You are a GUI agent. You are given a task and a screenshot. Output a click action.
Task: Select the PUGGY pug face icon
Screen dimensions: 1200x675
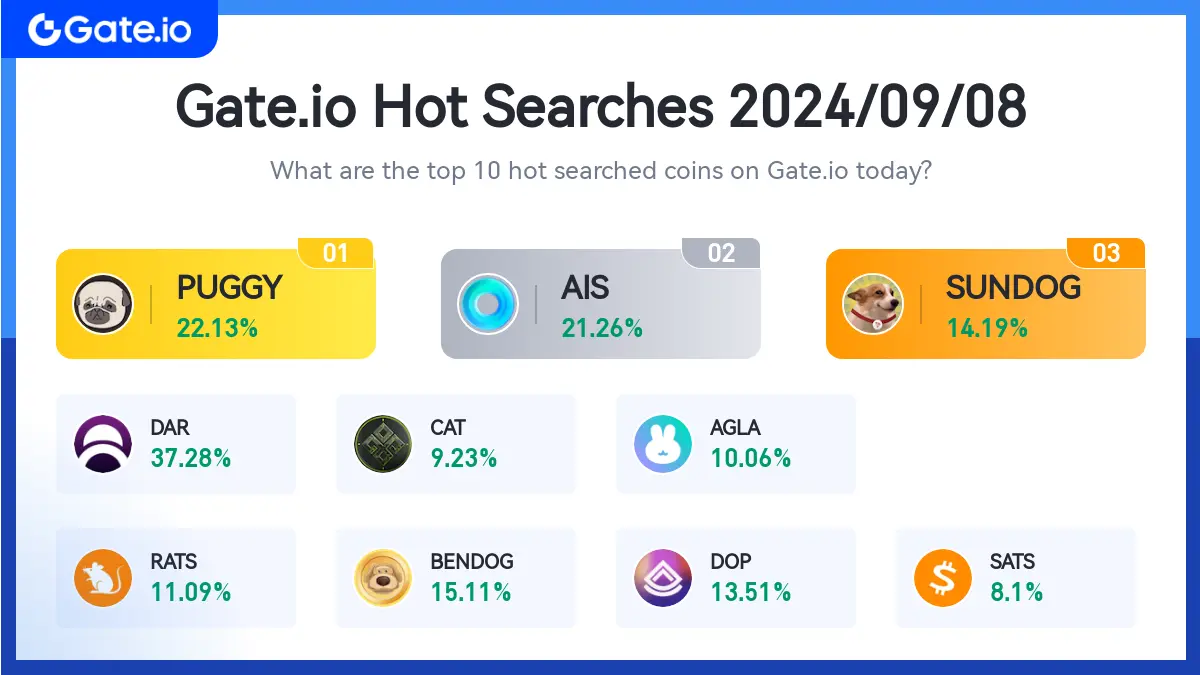coord(103,303)
